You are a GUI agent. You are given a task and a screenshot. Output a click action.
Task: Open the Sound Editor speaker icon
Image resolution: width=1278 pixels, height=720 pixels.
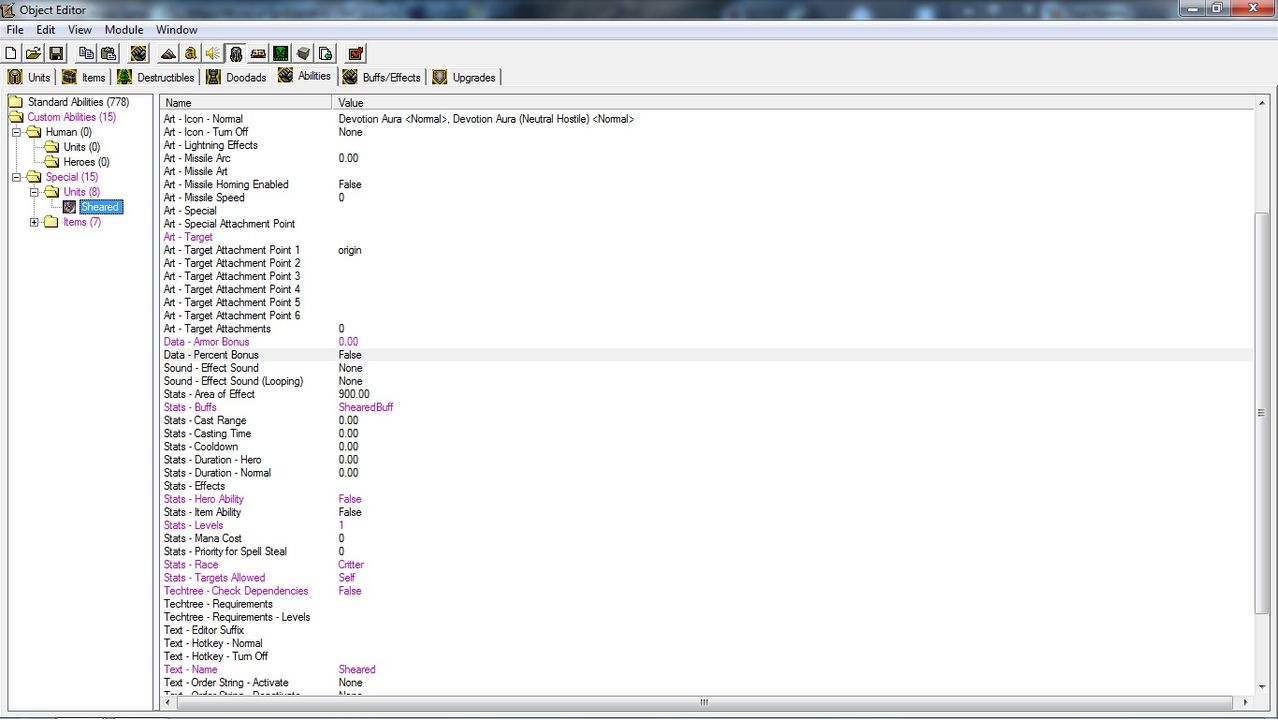point(213,53)
